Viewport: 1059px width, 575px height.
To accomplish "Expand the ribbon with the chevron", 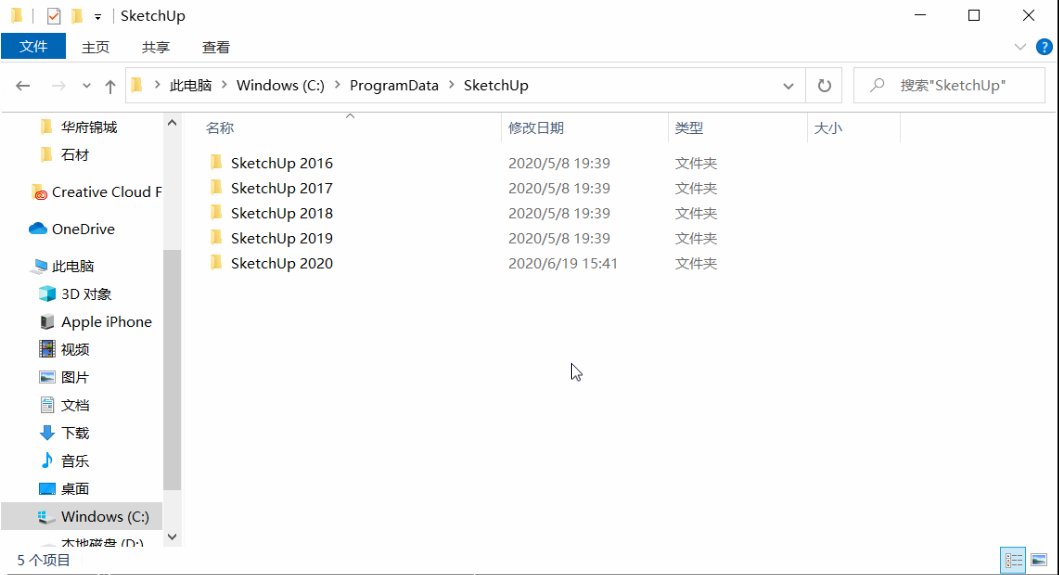I will tap(1020, 47).
